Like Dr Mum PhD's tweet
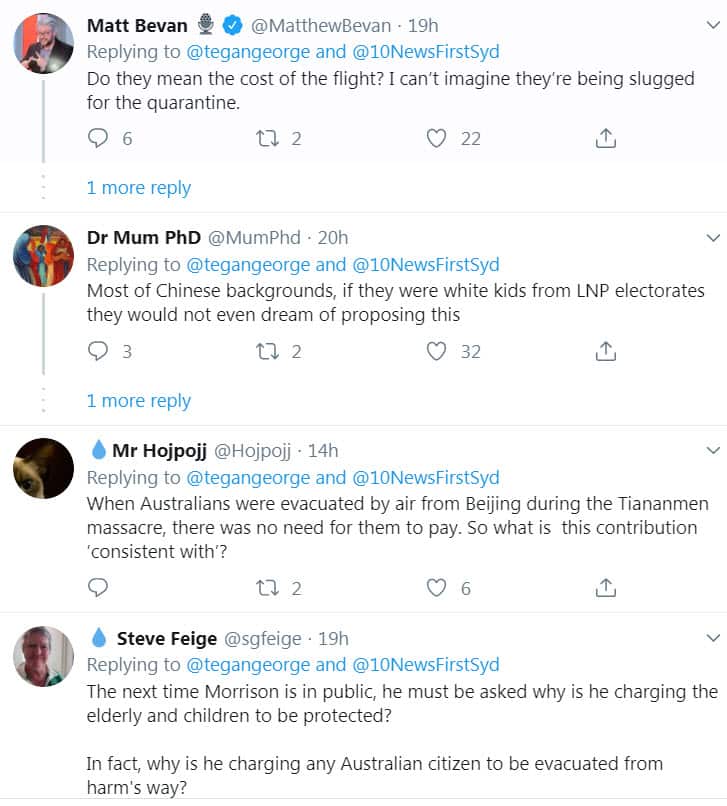The height and width of the screenshot is (806, 727). tap(436, 351)
